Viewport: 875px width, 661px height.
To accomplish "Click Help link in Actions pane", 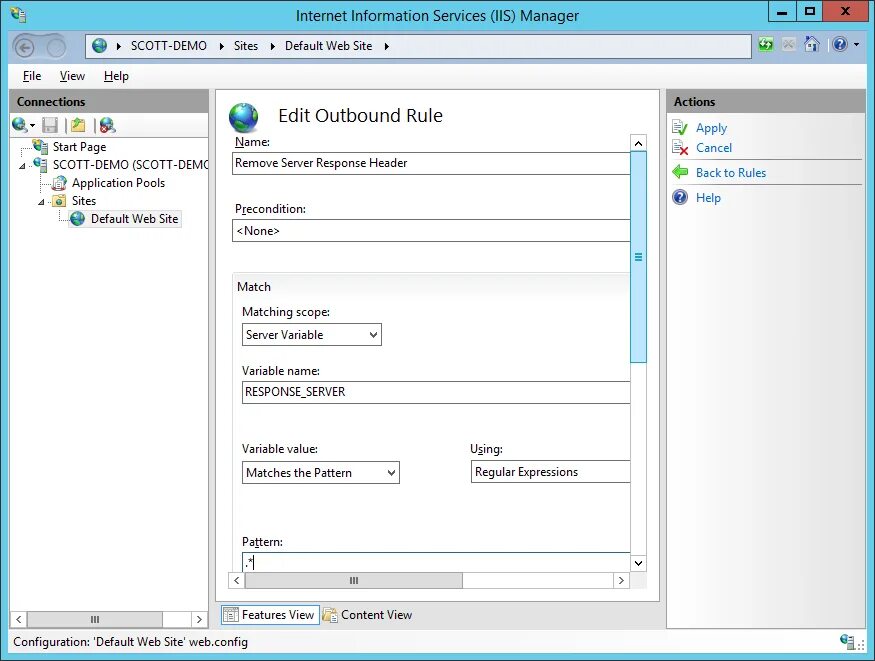I will (x=708, y=197).
